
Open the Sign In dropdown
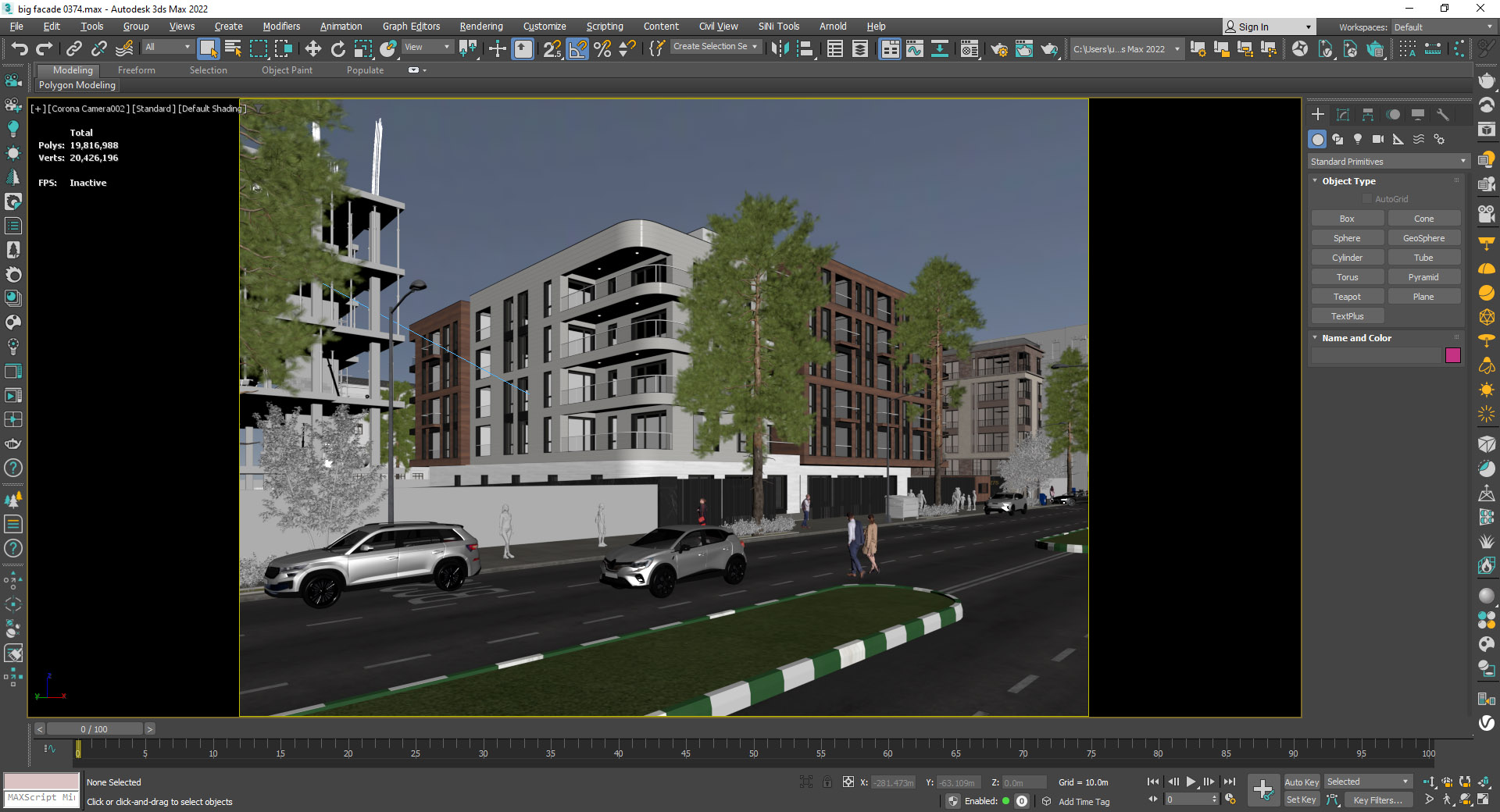click(1269, 27)
